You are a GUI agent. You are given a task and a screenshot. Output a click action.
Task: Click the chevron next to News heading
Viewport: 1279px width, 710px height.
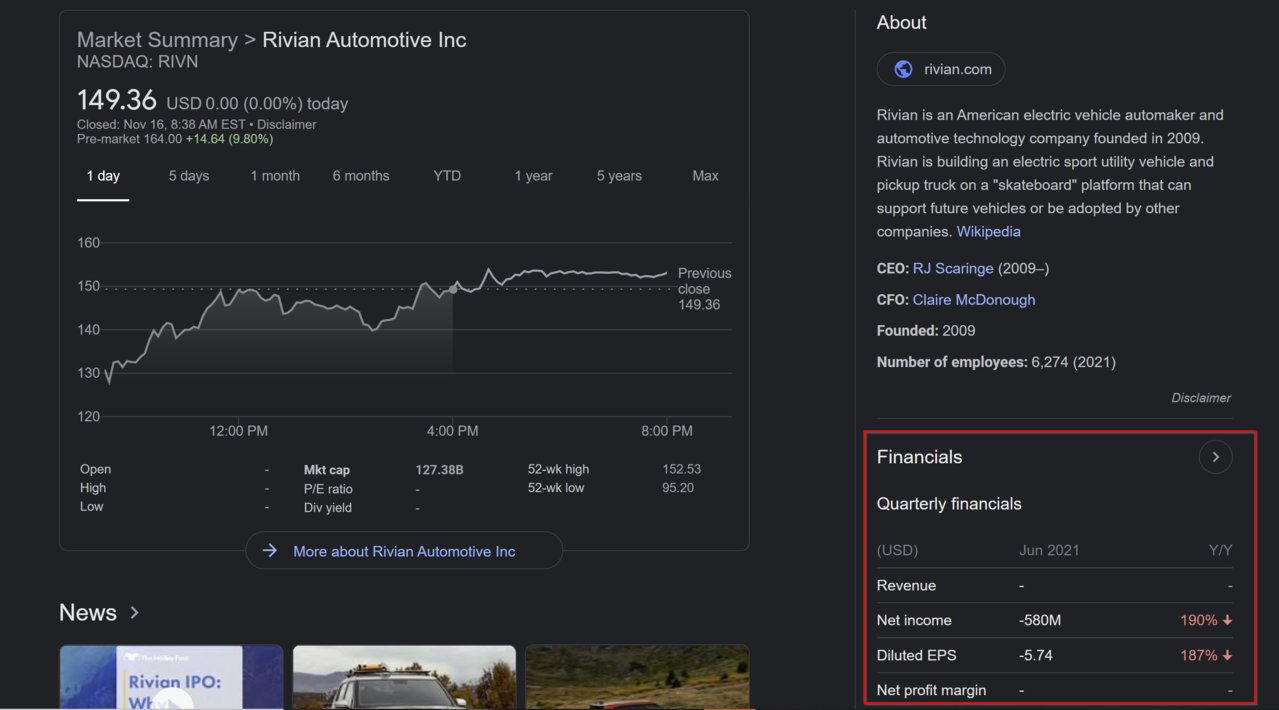pyautogui.click(x=135, y=613)
